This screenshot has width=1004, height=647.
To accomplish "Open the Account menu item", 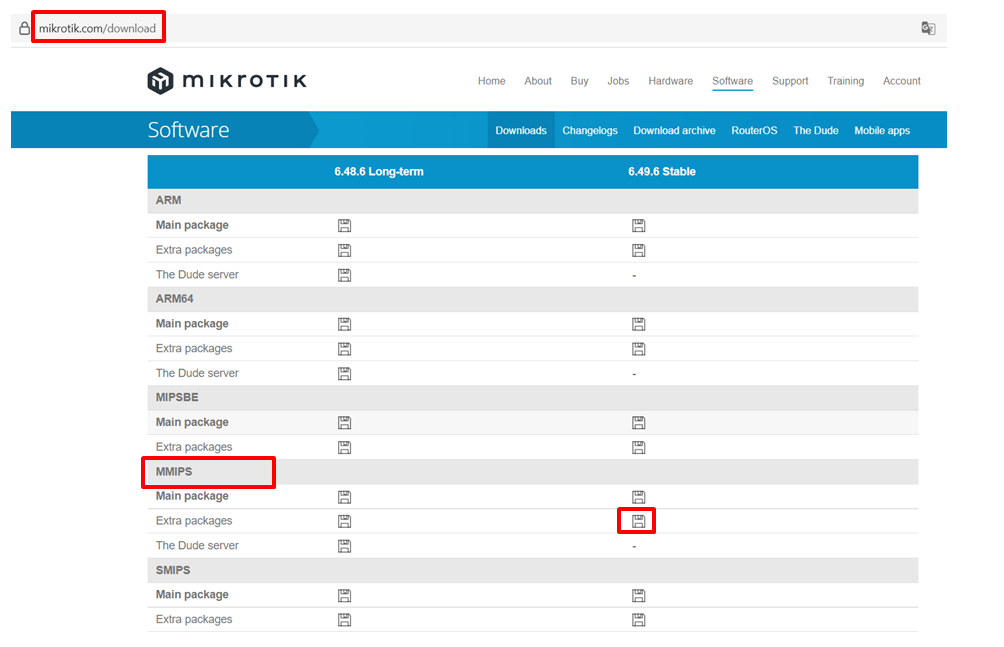I will click(901, 81).
